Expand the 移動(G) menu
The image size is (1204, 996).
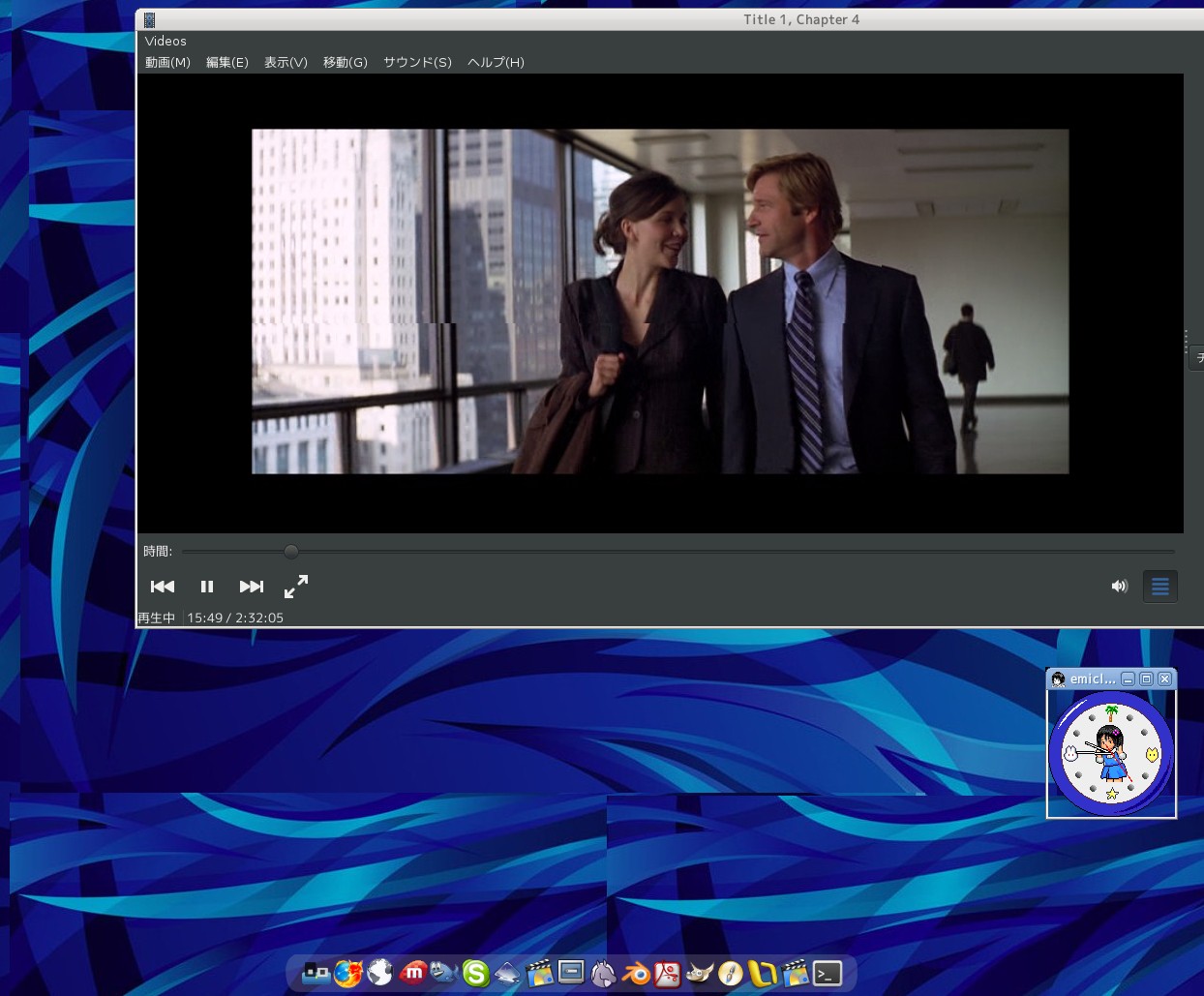click(345, 62)
